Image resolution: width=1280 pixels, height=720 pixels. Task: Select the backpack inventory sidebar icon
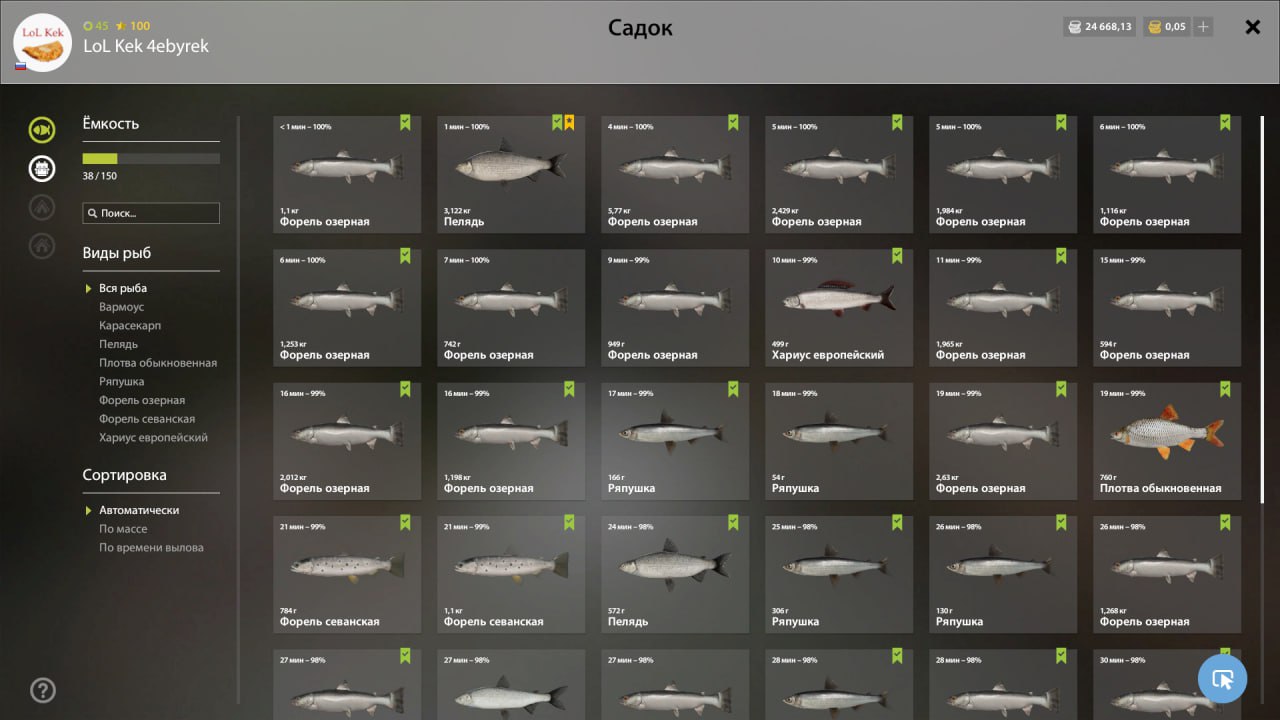pyautogui.click(x=42, y=168)
